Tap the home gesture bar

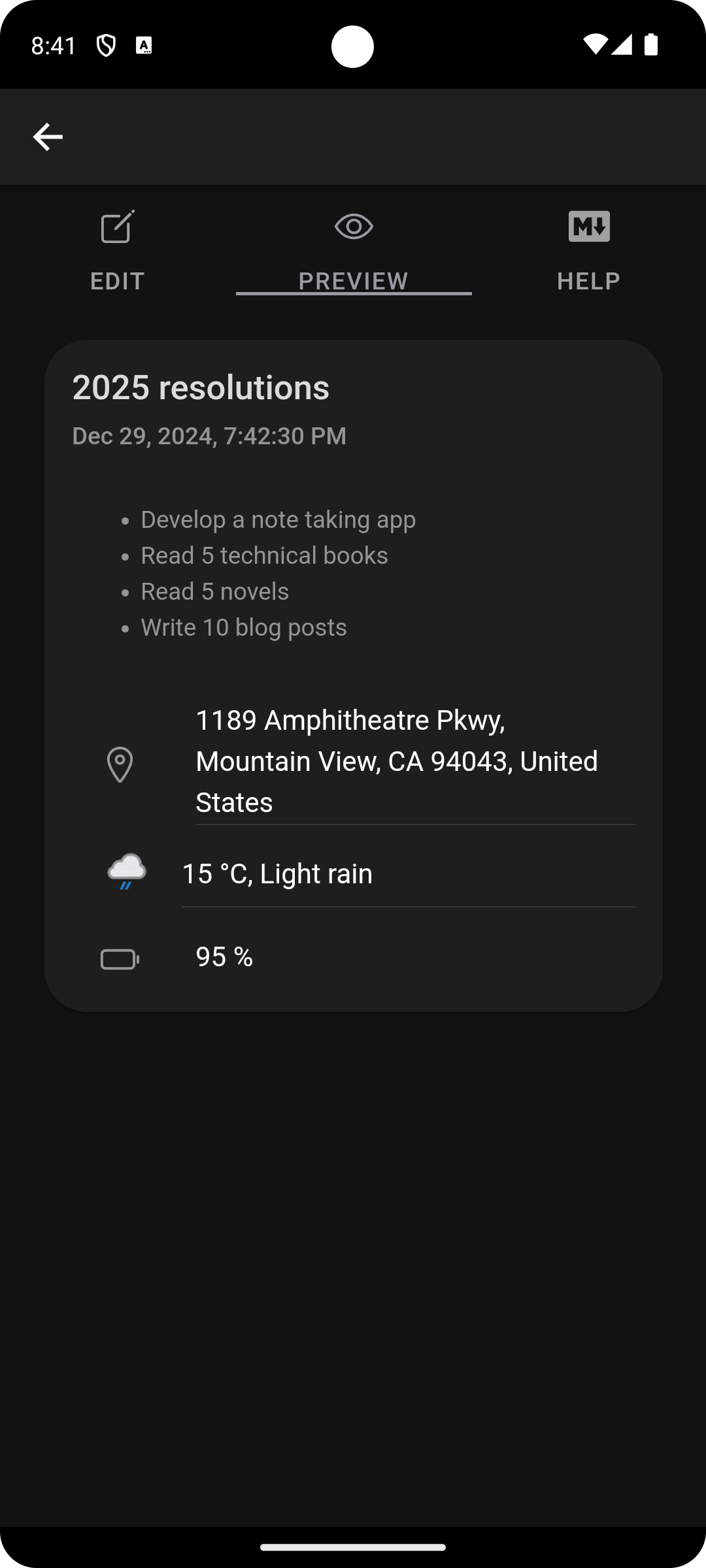click(353, 1546)
